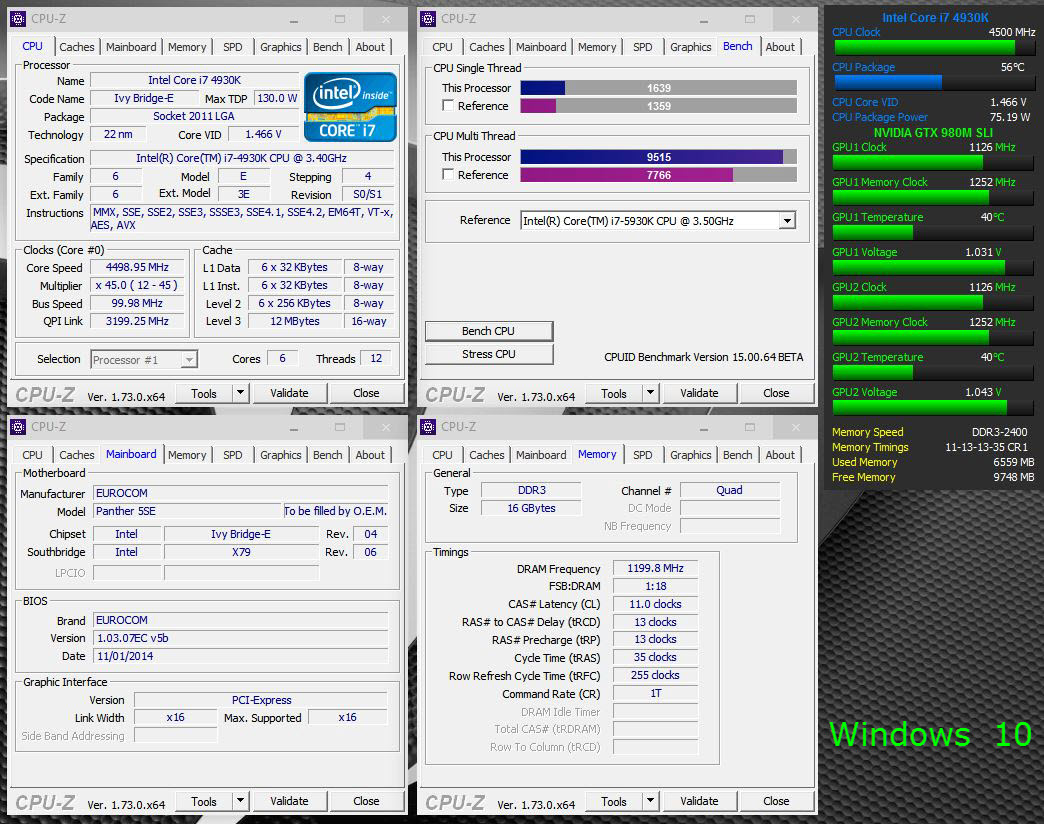Image resolution: width=1044 pixels, height=824 pixels.
Task: Click the CPU-Z title bar icon of the Memory window
Action: [428, 427]
